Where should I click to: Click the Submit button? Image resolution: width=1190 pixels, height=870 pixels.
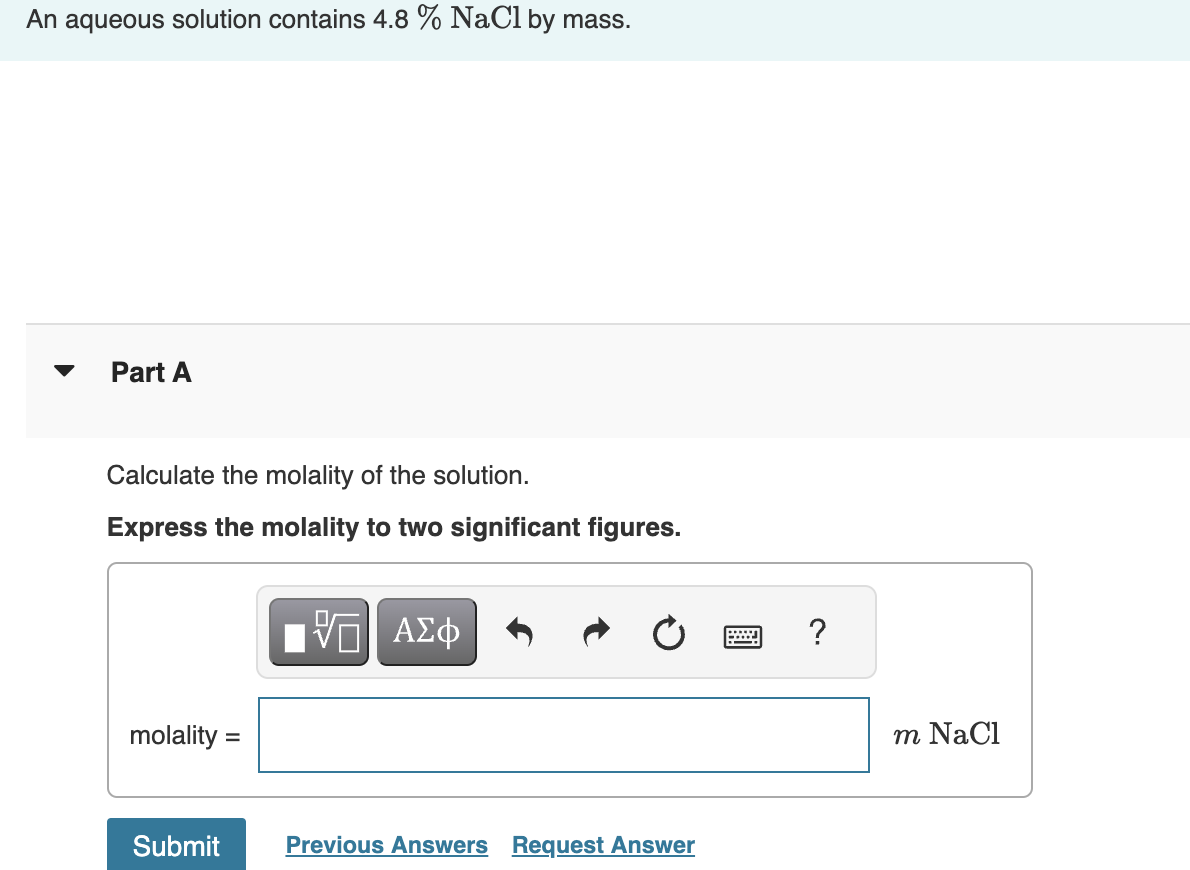click(176, 845)
